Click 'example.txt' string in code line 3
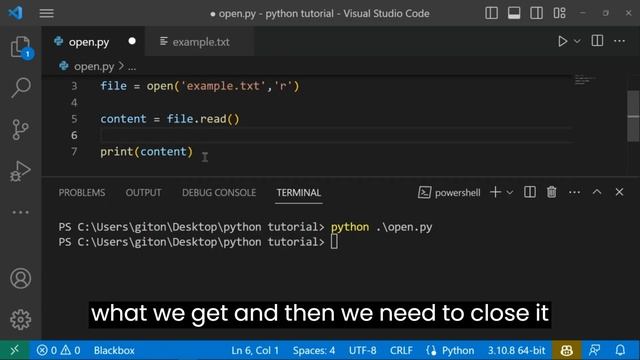Image resolution: width=640 pixels, height=360 pixels. [223, 86]
